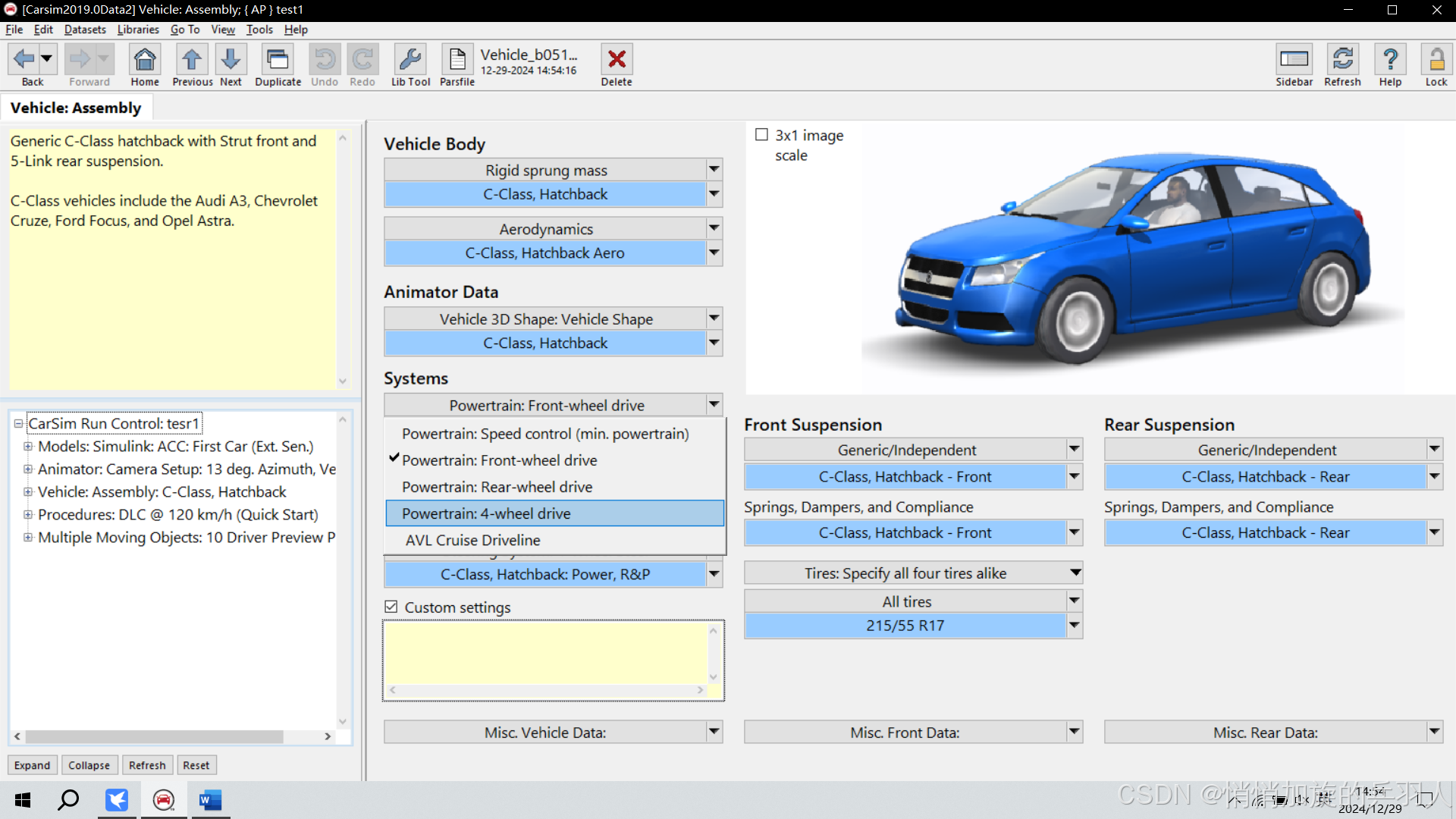Open the Parsfile document icon
Screen dimensions: 1456x819
(457, 60)
